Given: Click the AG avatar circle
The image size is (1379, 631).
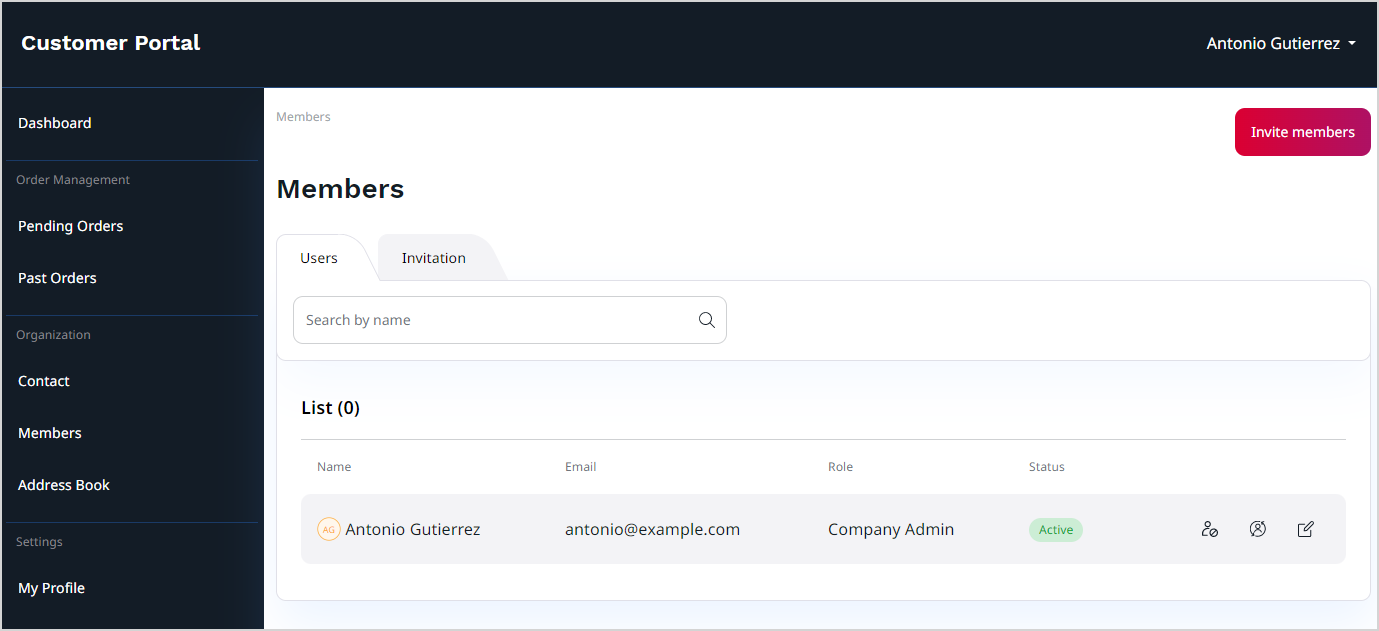Looking at the screenshot, I should pyautogui.click(x=329, y=529).
